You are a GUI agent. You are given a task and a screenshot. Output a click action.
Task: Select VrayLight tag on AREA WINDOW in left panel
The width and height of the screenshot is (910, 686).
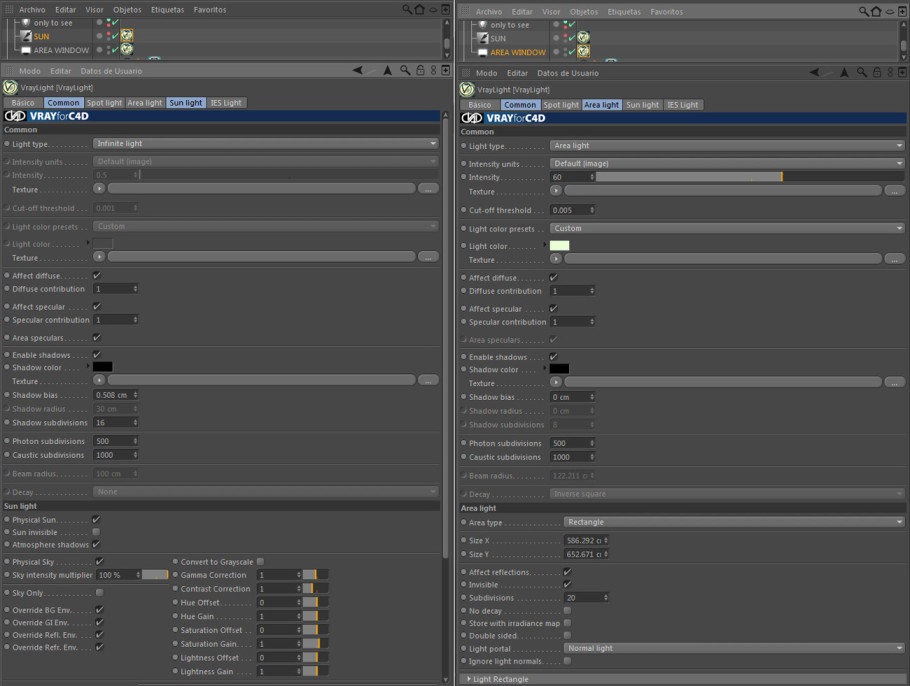click(x=127, y=49)
